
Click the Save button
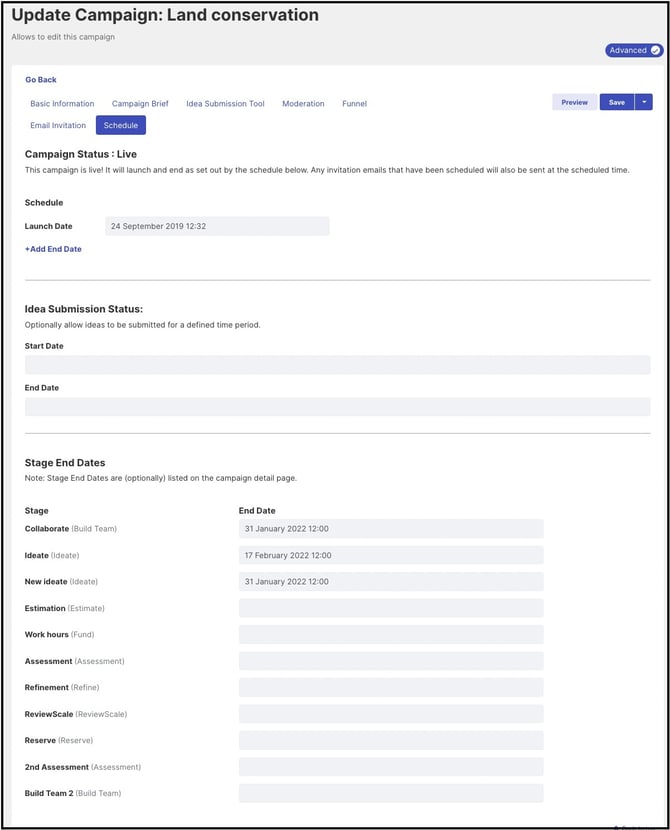coord(616,102)
